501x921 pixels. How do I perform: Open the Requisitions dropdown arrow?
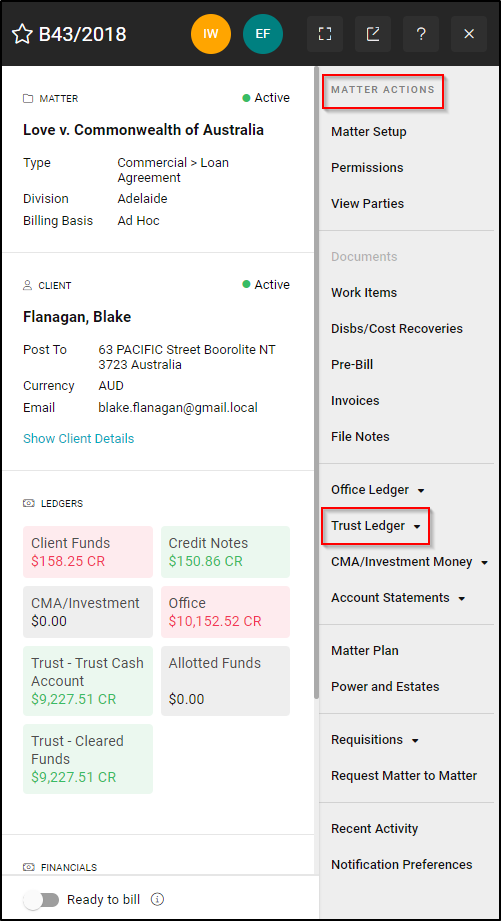[415, 741]
